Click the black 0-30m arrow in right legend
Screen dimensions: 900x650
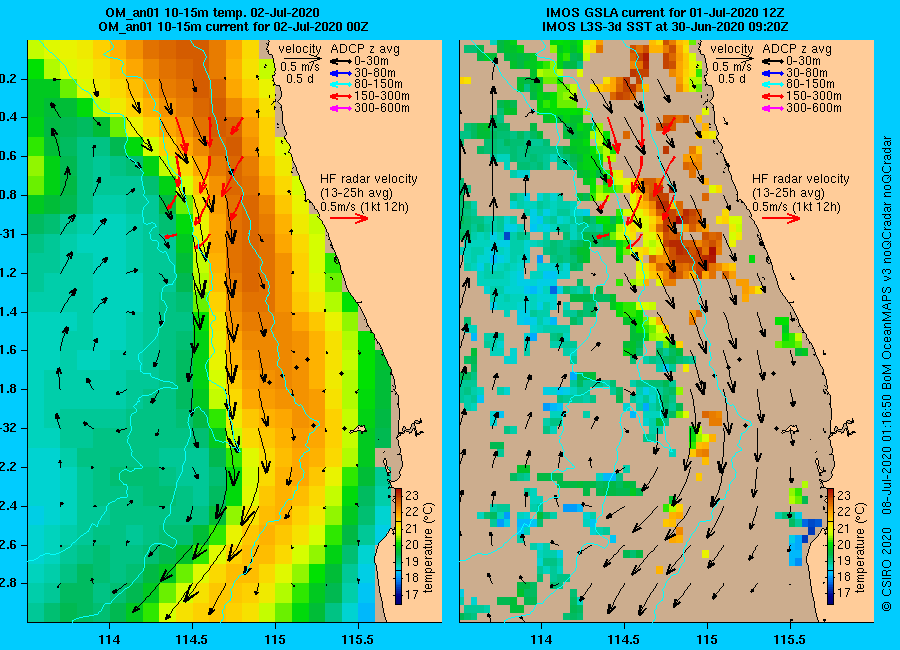pyautogui.click(x=773, y=61)
